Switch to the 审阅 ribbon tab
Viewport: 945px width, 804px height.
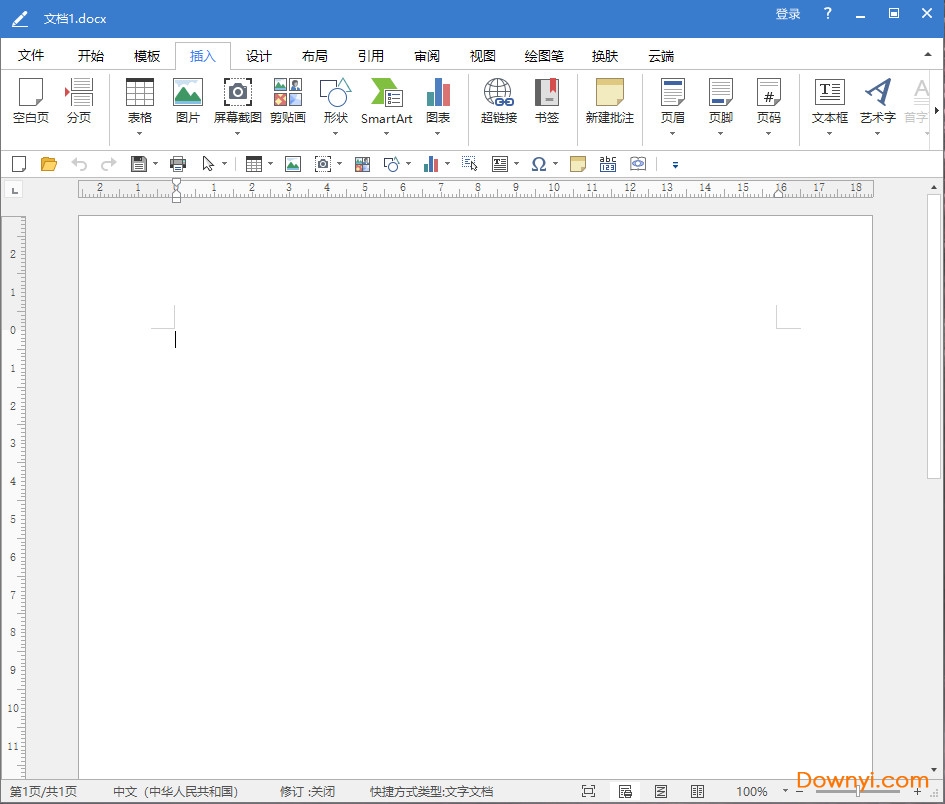click(x=426, y=56)
